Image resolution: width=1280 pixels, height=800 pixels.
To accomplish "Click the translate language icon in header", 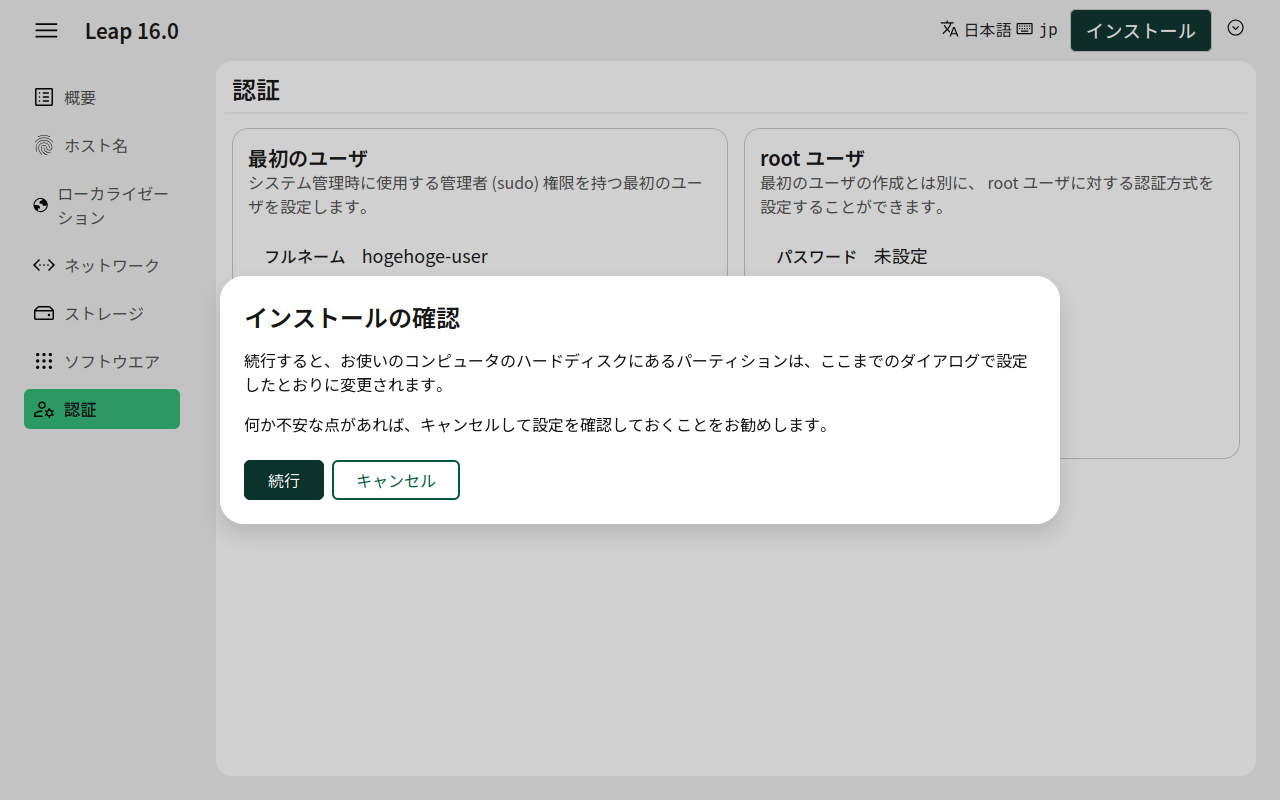I will click(x=950, y=29).
